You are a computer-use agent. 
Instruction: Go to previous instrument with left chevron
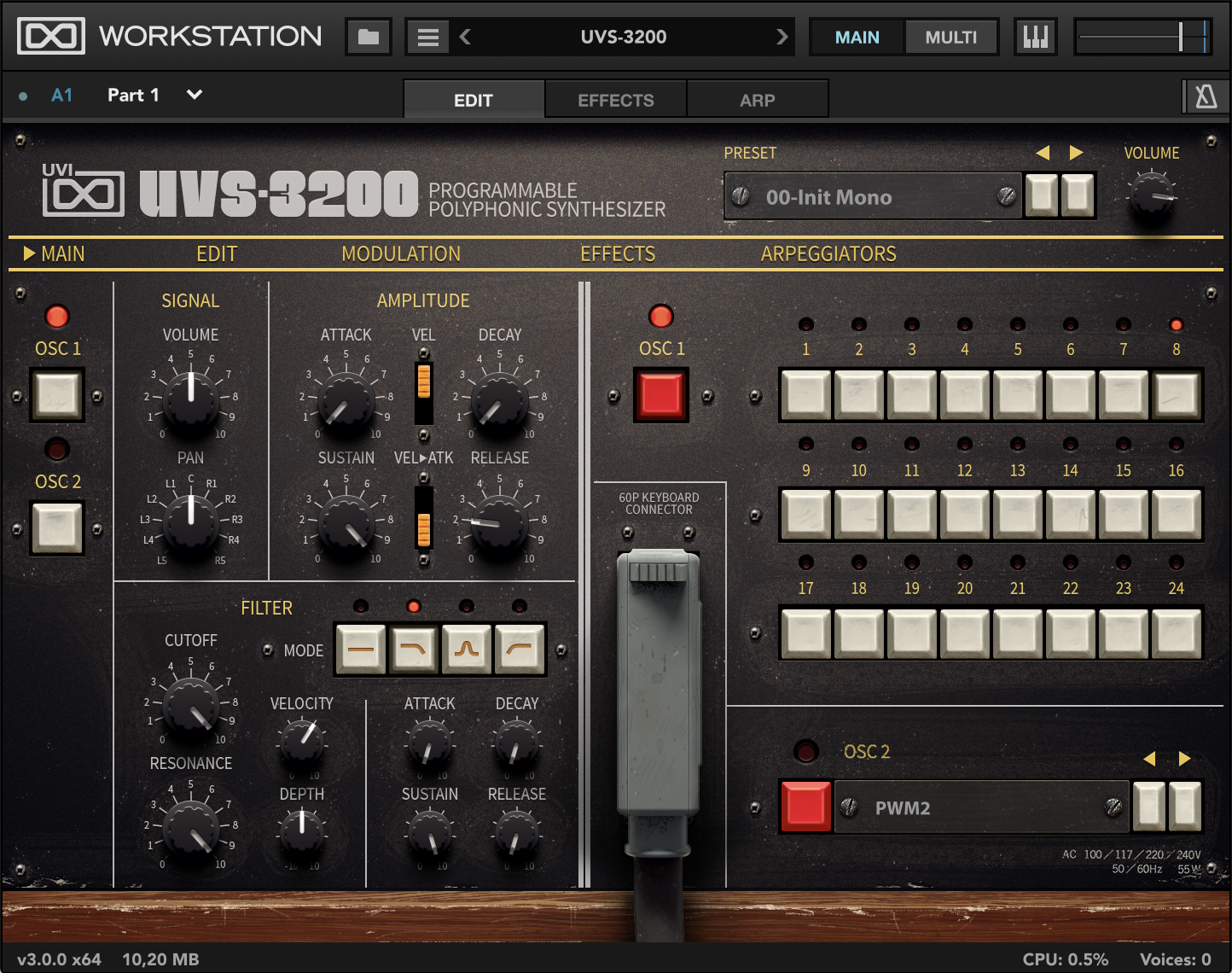(x=465, y=37)
